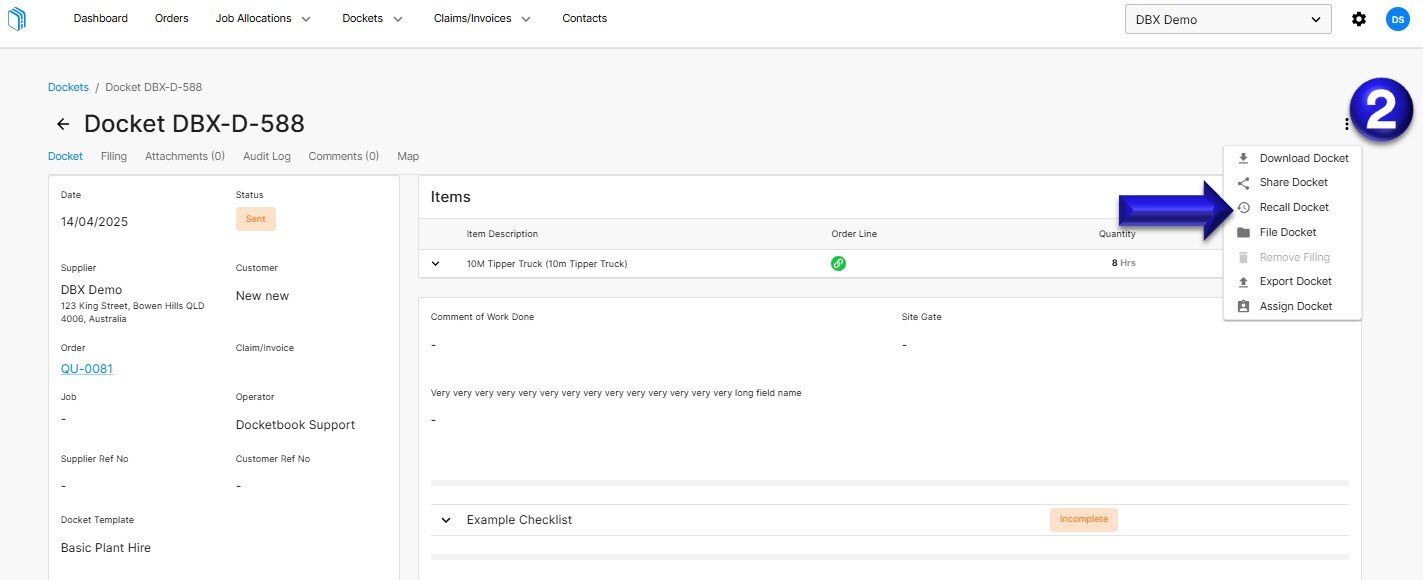
Task: Select the Docket tab
Action: point(65,156)
